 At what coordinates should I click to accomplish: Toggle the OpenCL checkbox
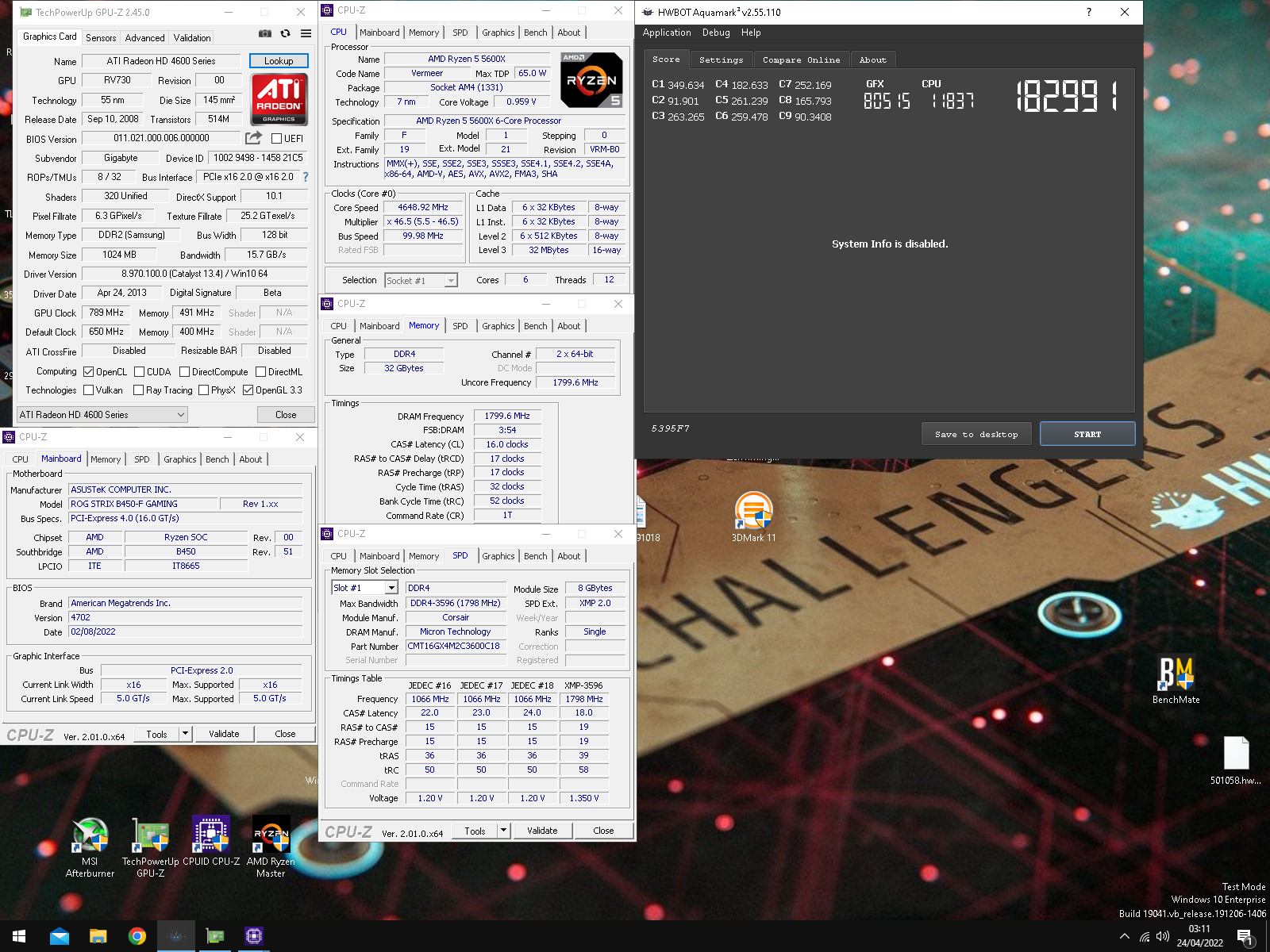click(x=89, y=371)
